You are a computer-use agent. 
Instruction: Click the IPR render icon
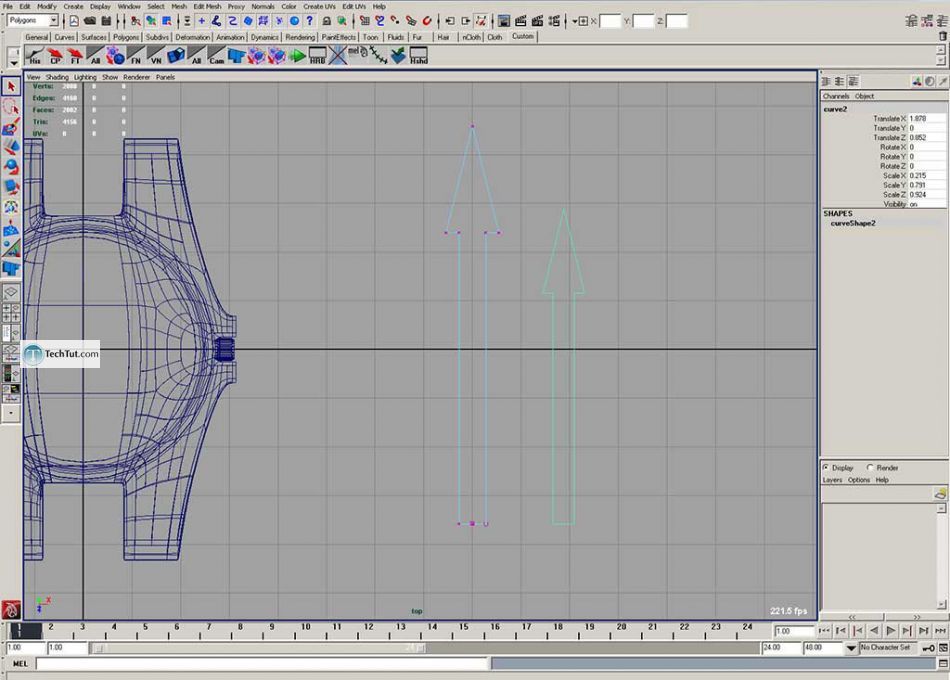point(537,21)
